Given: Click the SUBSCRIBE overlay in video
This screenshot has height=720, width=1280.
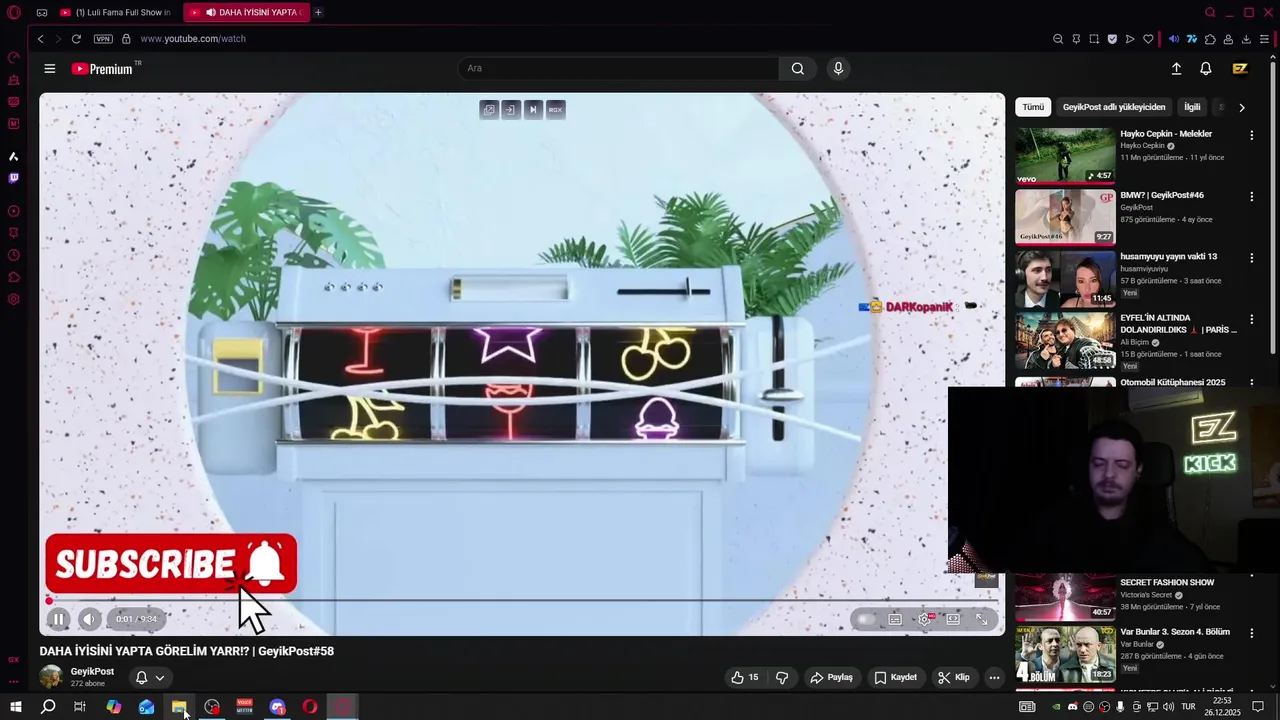Looking at the screenshot, I should (171, 565).
